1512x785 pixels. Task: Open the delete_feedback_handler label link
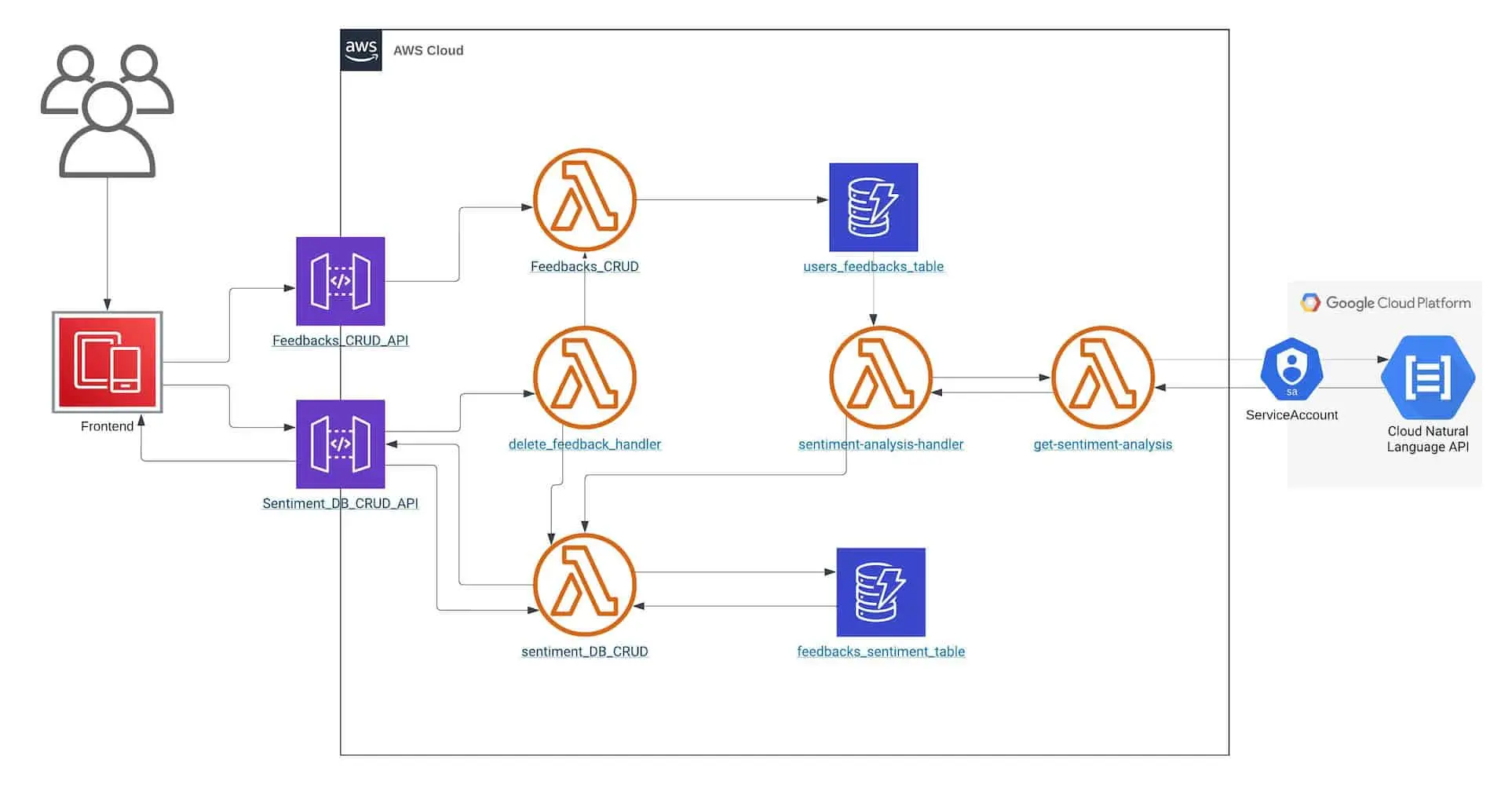tap(584, 444)
